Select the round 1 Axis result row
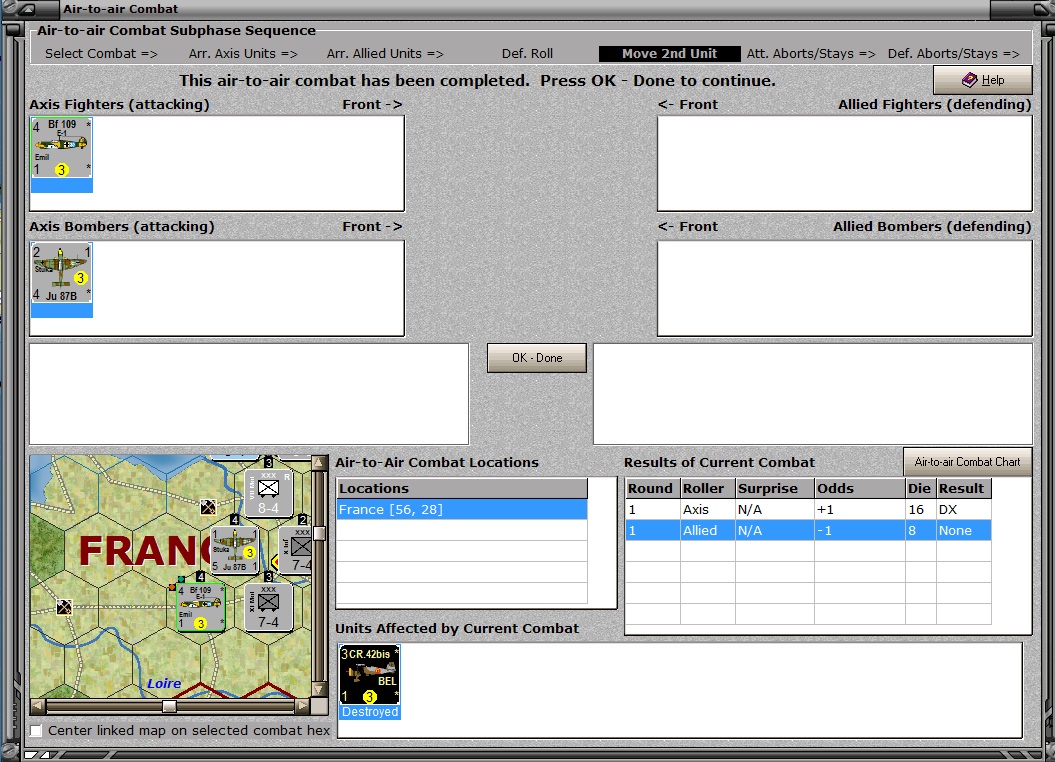Image resolution: width=1055 pixels, height=762 pixels. tap(808, 510)
